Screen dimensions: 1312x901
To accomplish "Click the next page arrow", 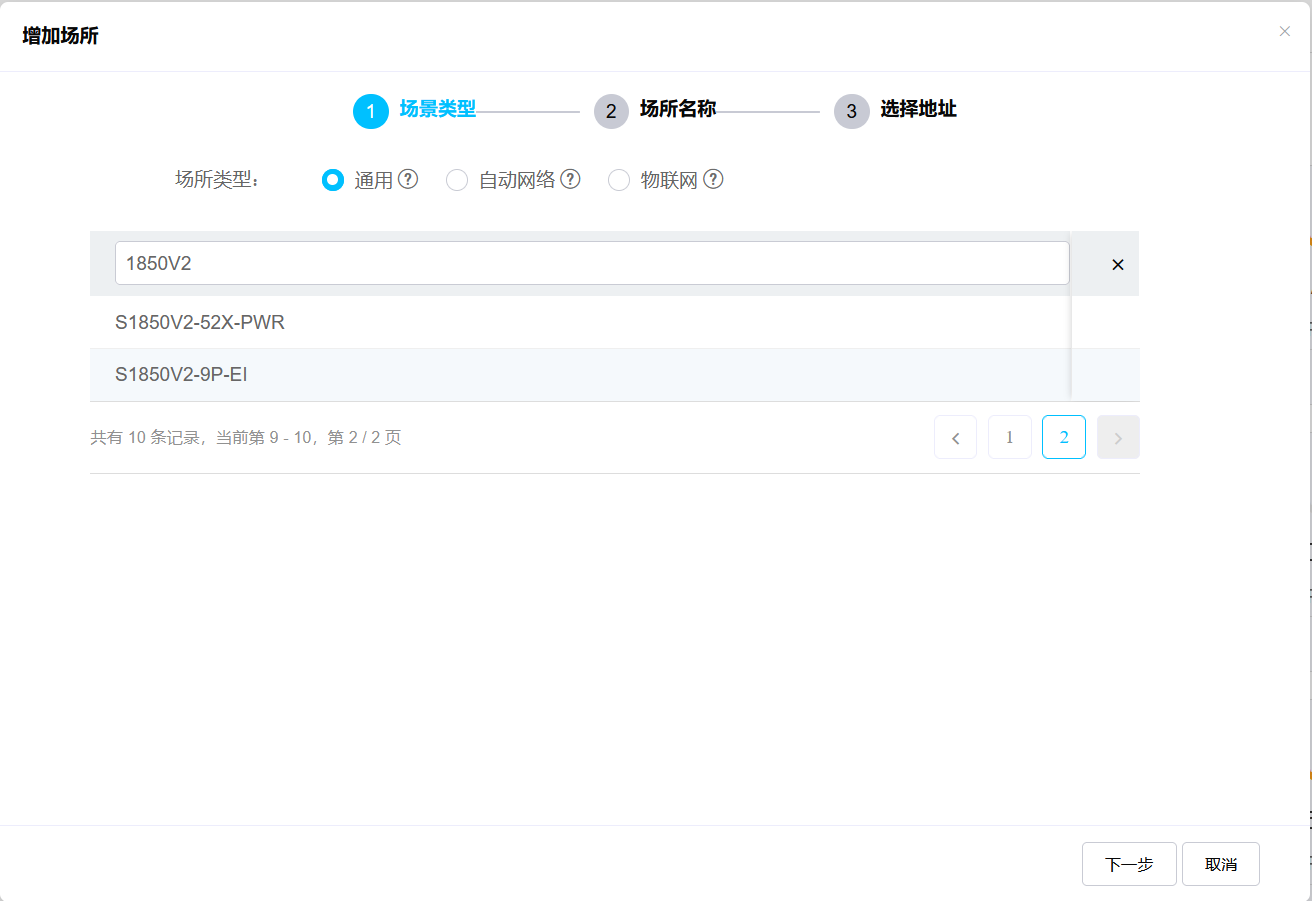I will (1118, 437).
